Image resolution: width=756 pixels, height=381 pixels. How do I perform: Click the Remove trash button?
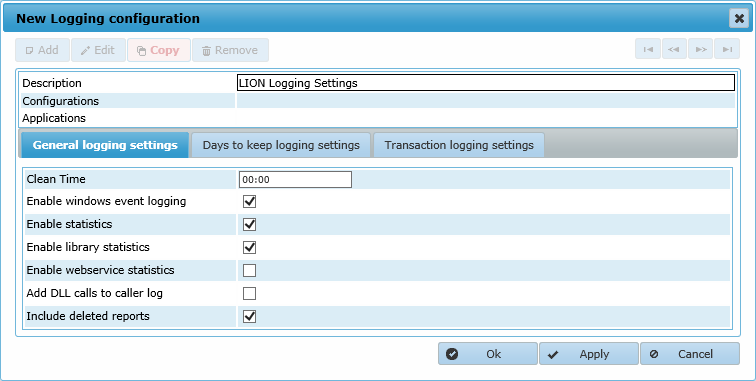click(230, 50)
